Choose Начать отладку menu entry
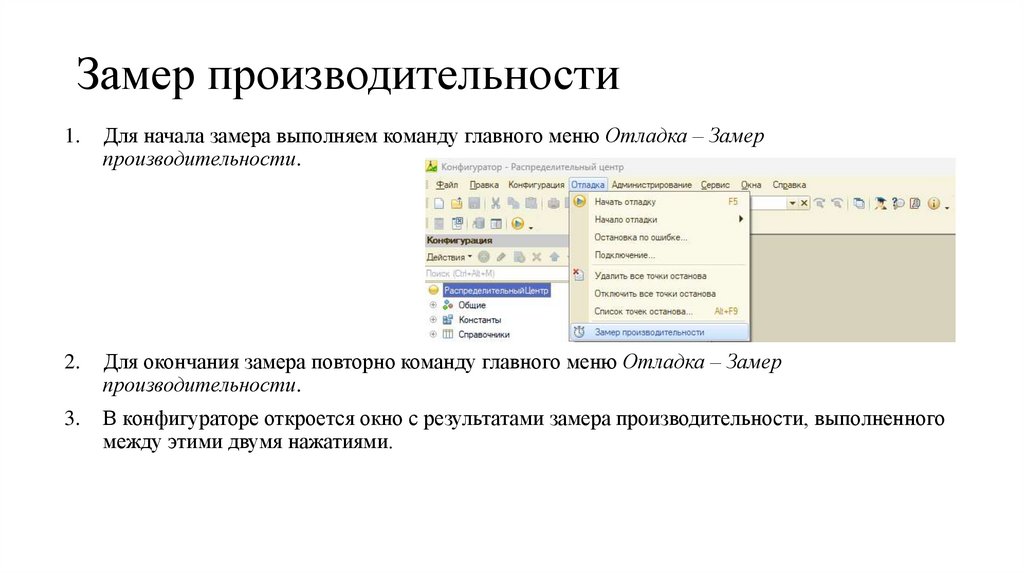1024x574 pixels. click(660, 202)
